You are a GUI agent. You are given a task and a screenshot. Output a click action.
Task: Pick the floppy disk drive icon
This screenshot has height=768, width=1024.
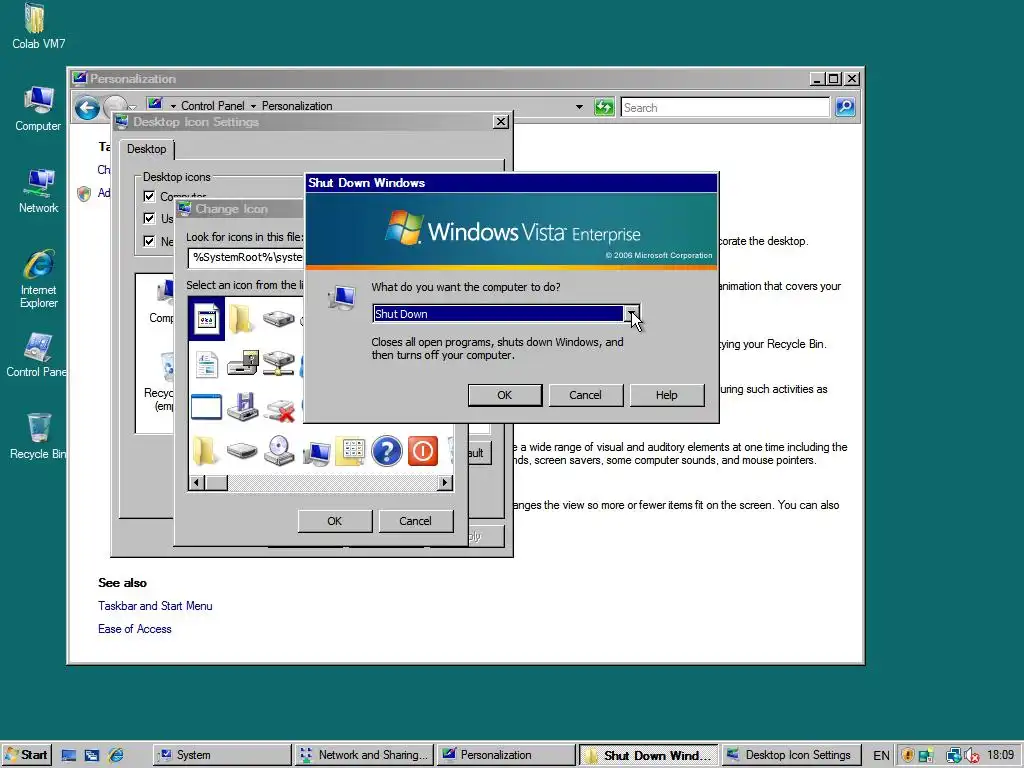[242, 406]
